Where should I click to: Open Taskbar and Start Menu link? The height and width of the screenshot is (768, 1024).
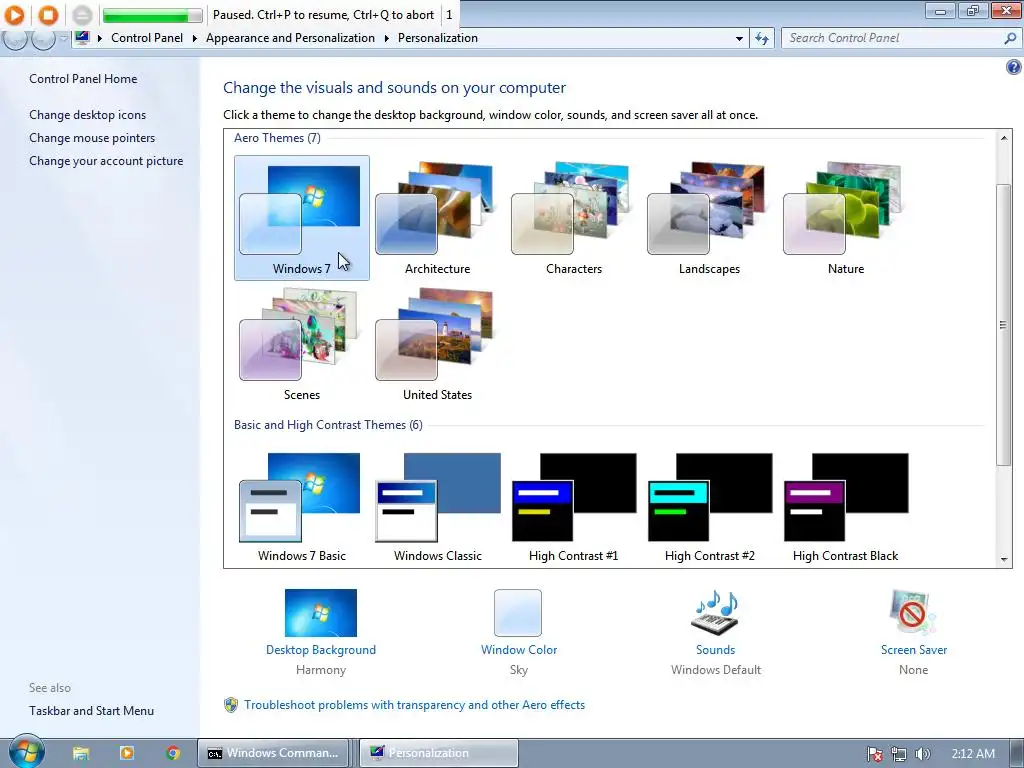click(91, 711)
